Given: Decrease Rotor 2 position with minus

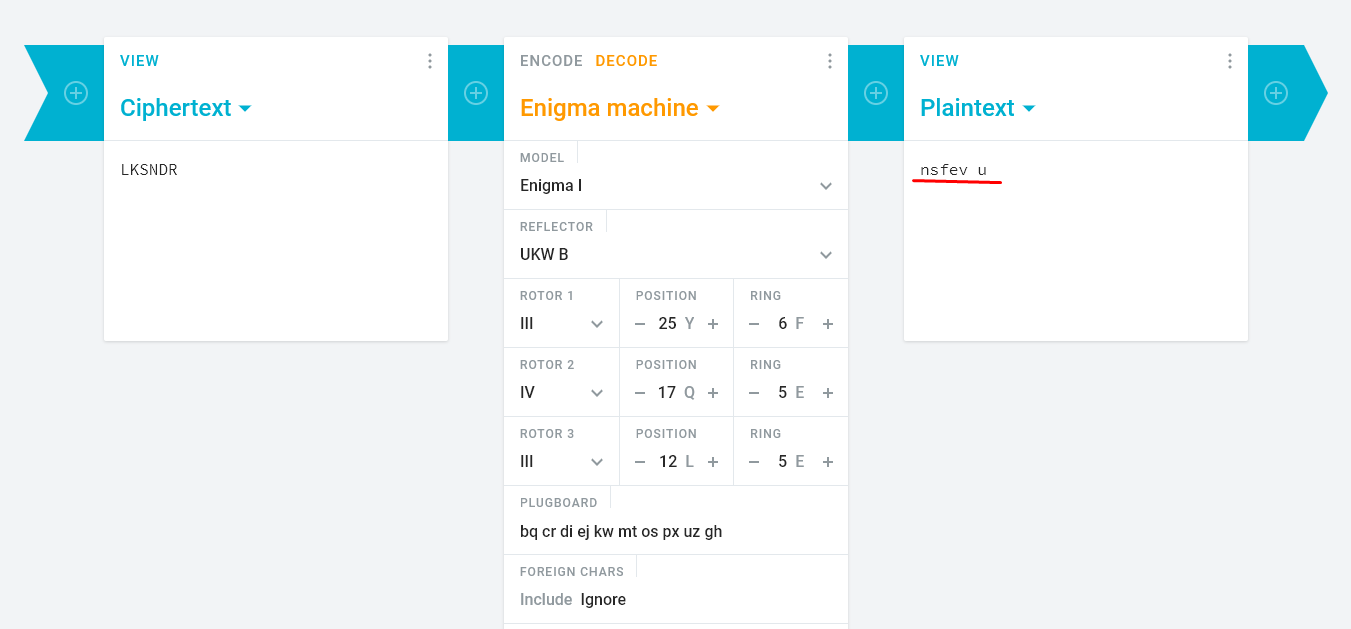Looking at the screenshot, I should pos(640,393).
